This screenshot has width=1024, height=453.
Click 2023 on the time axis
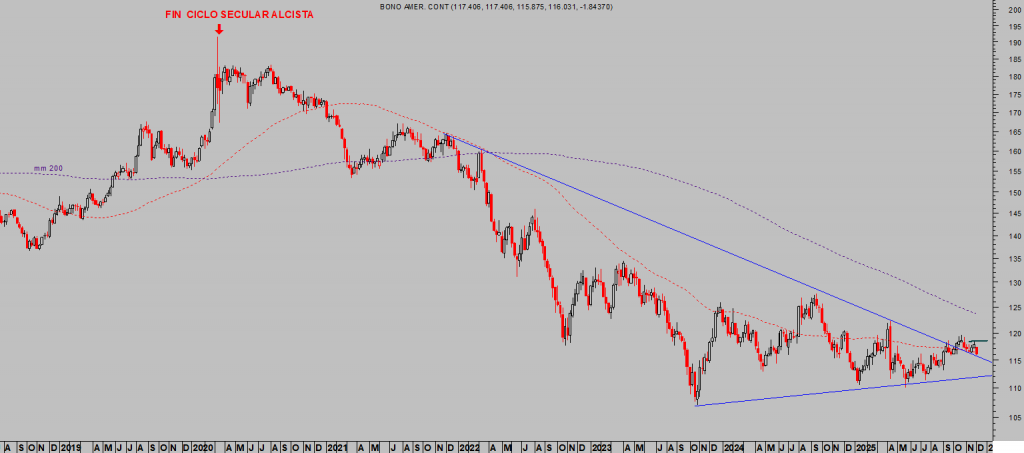coord(602,444)
